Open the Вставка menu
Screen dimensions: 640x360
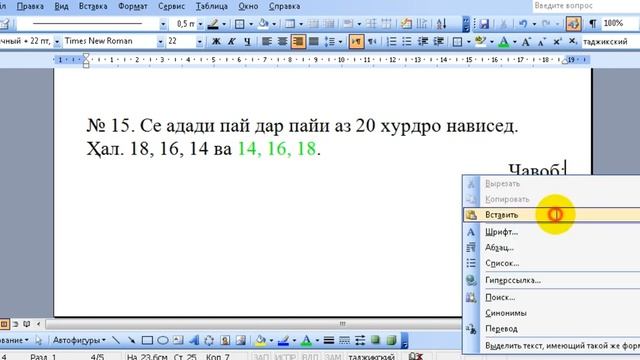pyautogui.click(x=93, y=6)
